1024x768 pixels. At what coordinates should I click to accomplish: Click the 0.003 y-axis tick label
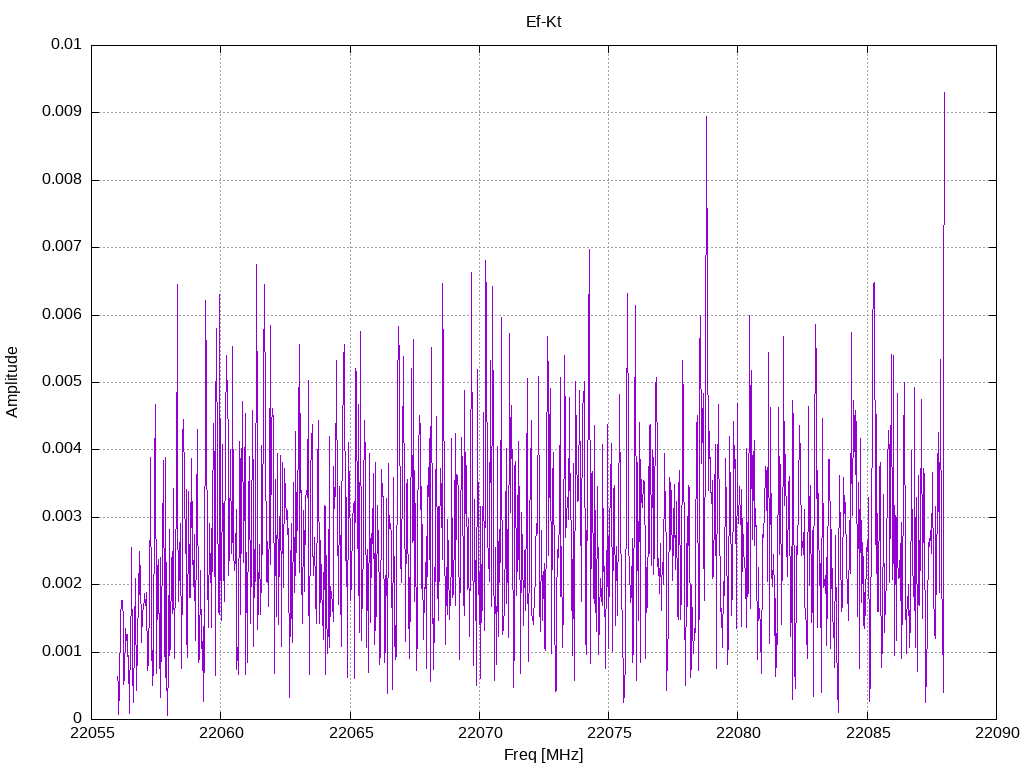click(62, 517)
